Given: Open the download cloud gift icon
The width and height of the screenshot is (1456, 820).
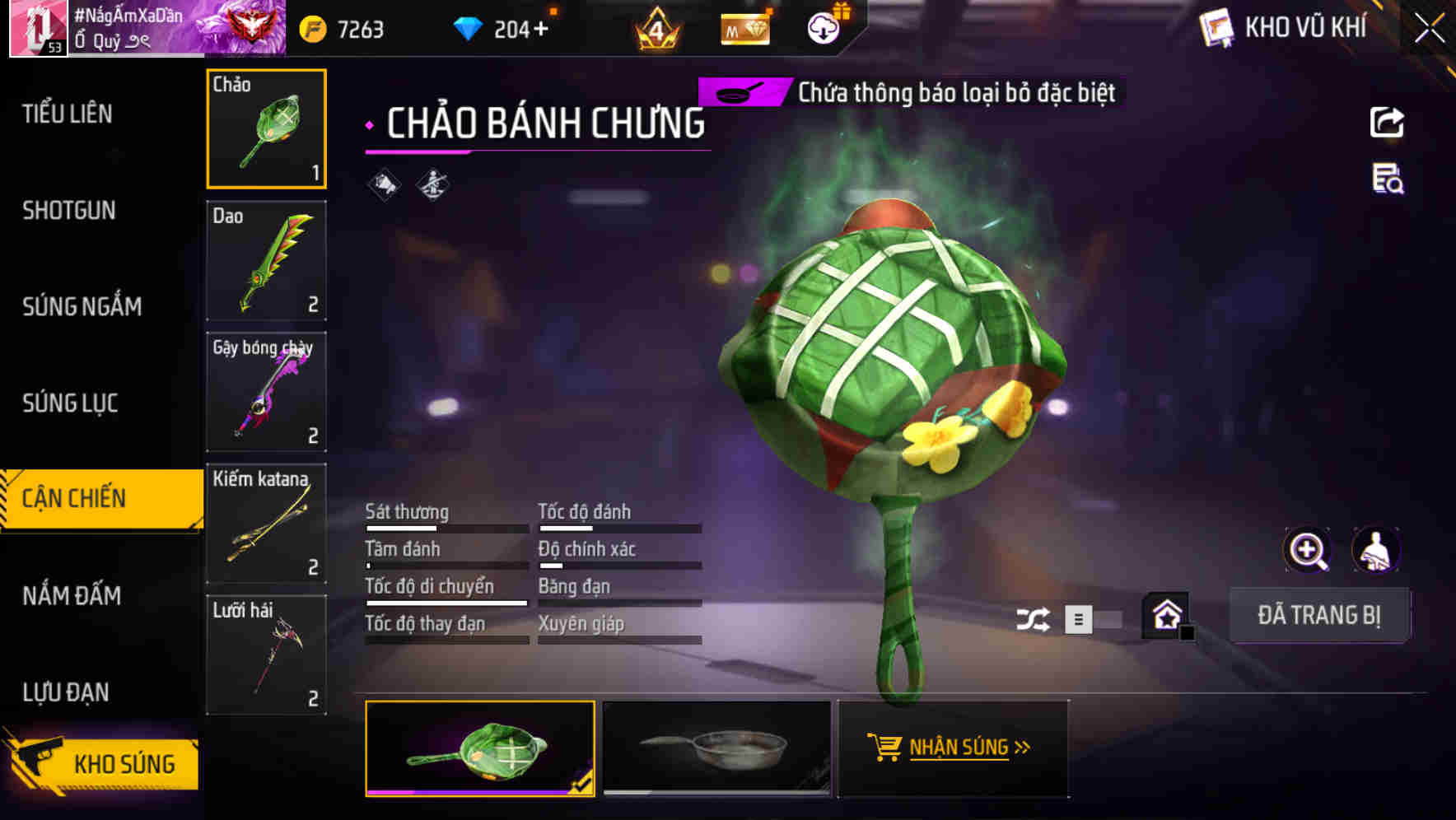Looking at the screenshot, I should coord(824,27).
